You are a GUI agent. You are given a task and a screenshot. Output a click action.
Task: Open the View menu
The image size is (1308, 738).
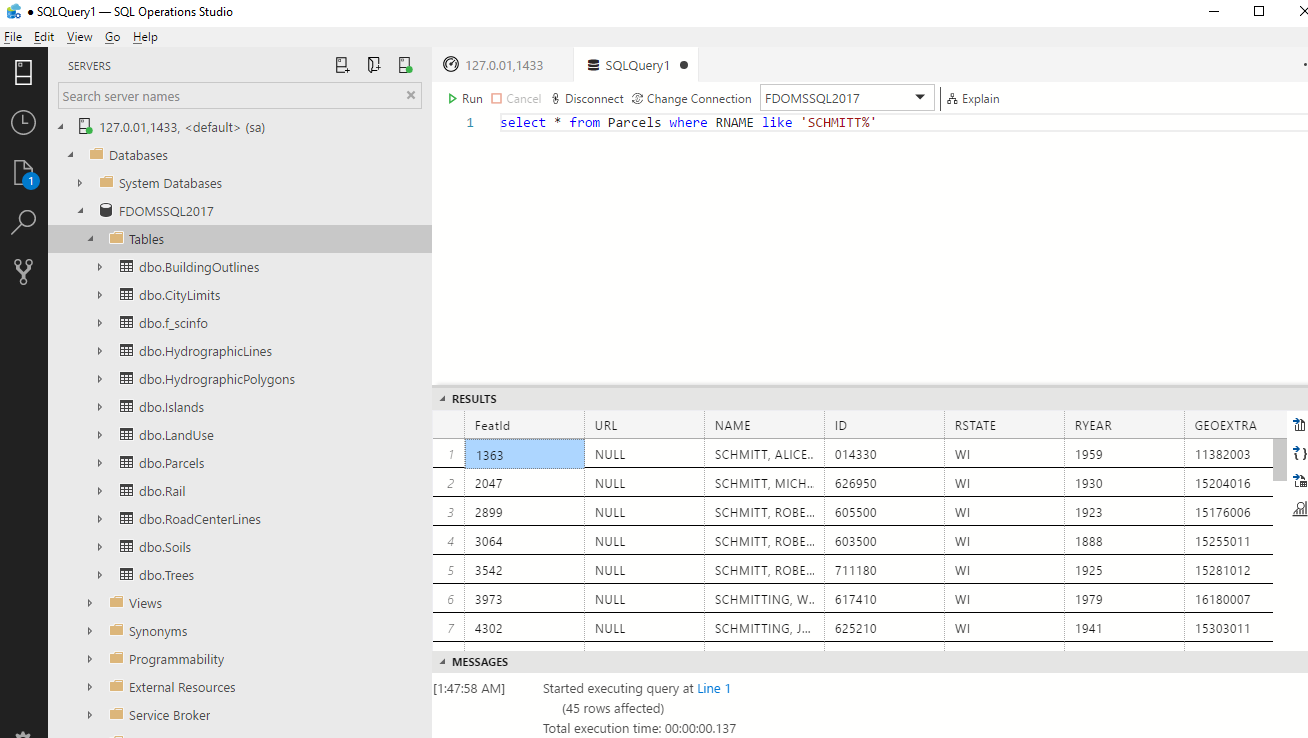coord(79,37)
